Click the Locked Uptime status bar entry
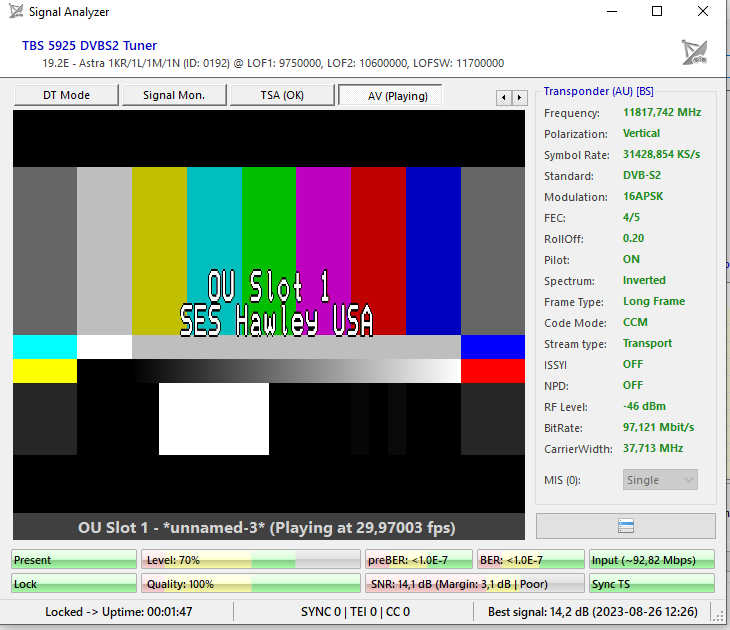The image size is (730, 630). 119,611
